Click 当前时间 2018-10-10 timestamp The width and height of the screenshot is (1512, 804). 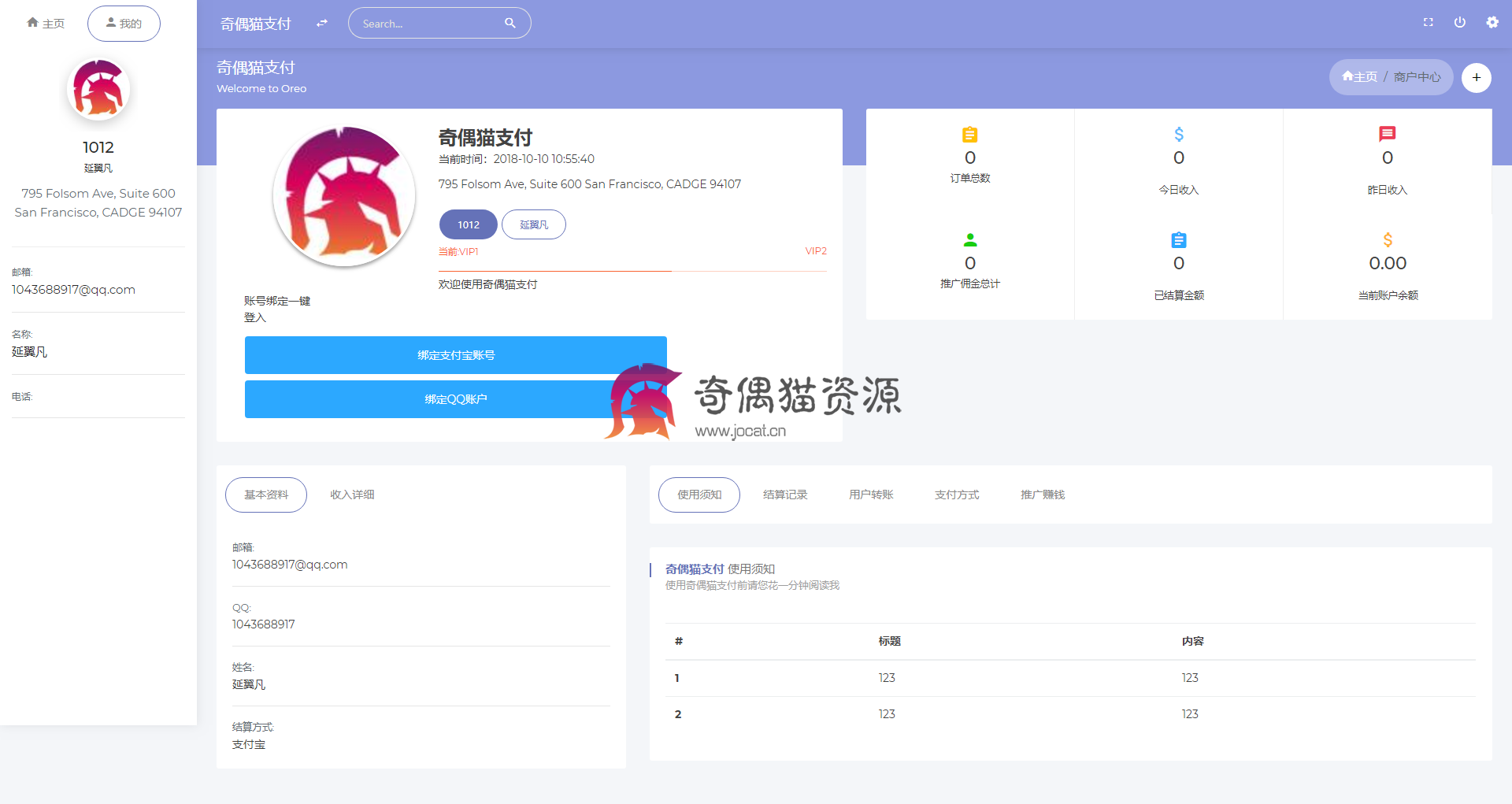click(517, 159)
